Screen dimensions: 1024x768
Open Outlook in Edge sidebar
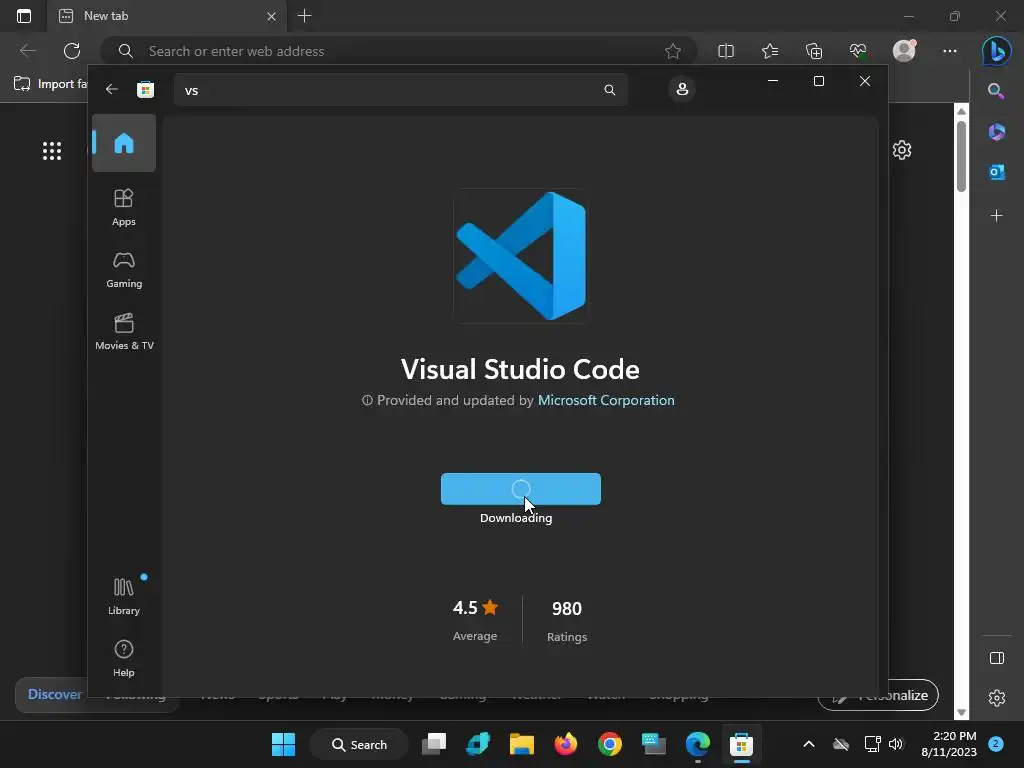(996, 172)
